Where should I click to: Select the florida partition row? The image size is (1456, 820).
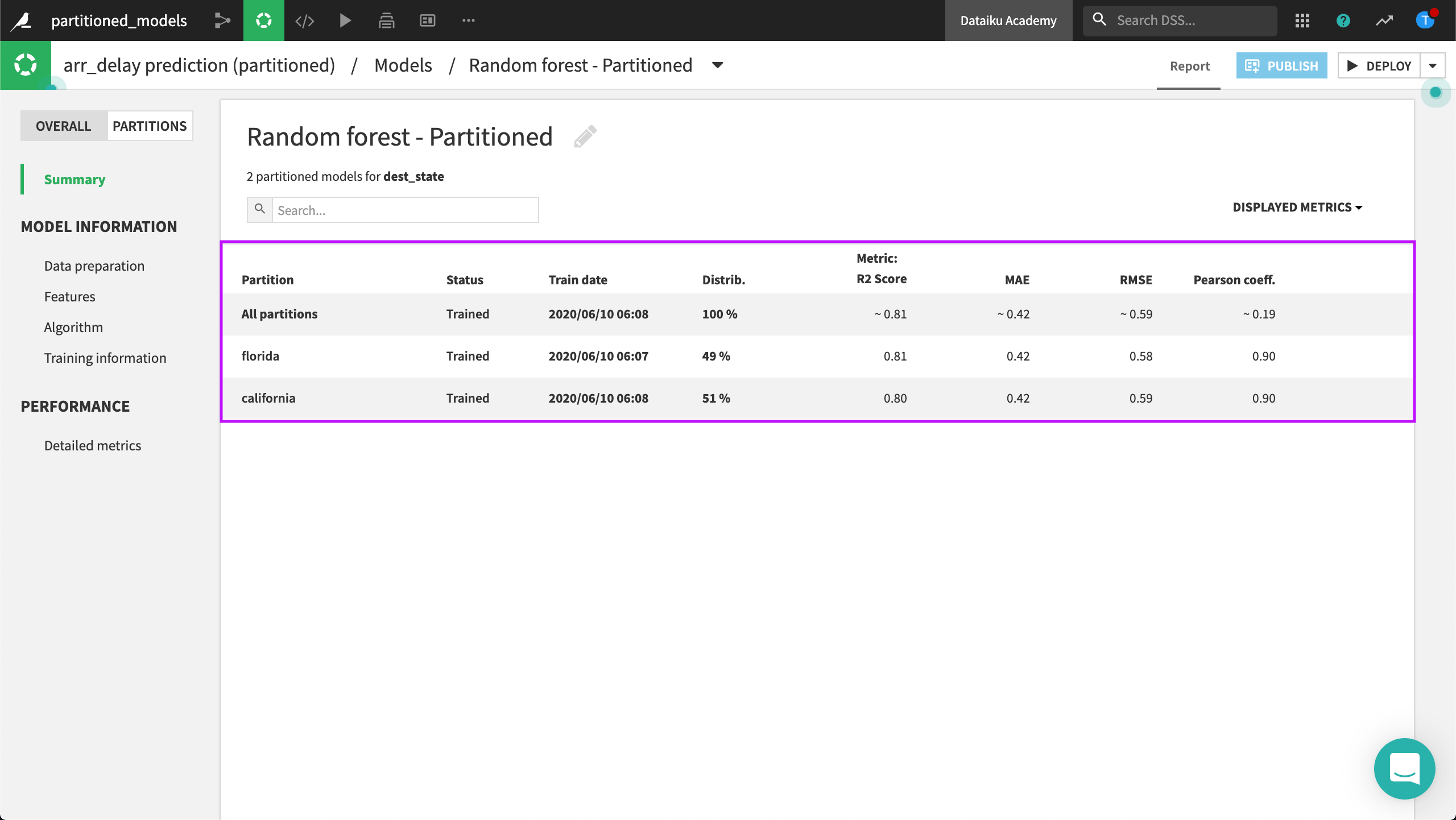click(x=260, y=356)
